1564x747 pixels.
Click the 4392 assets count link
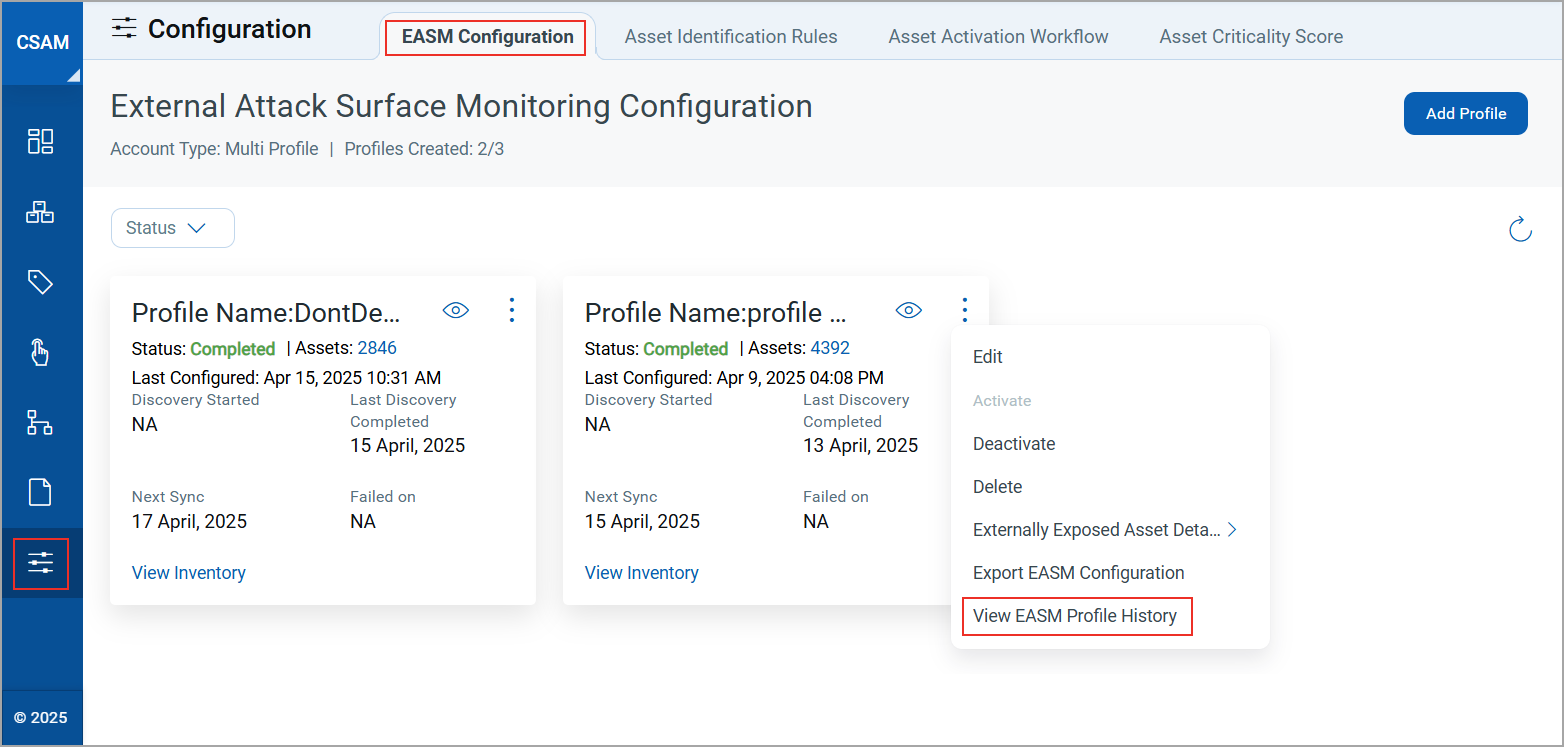point(830,348)
